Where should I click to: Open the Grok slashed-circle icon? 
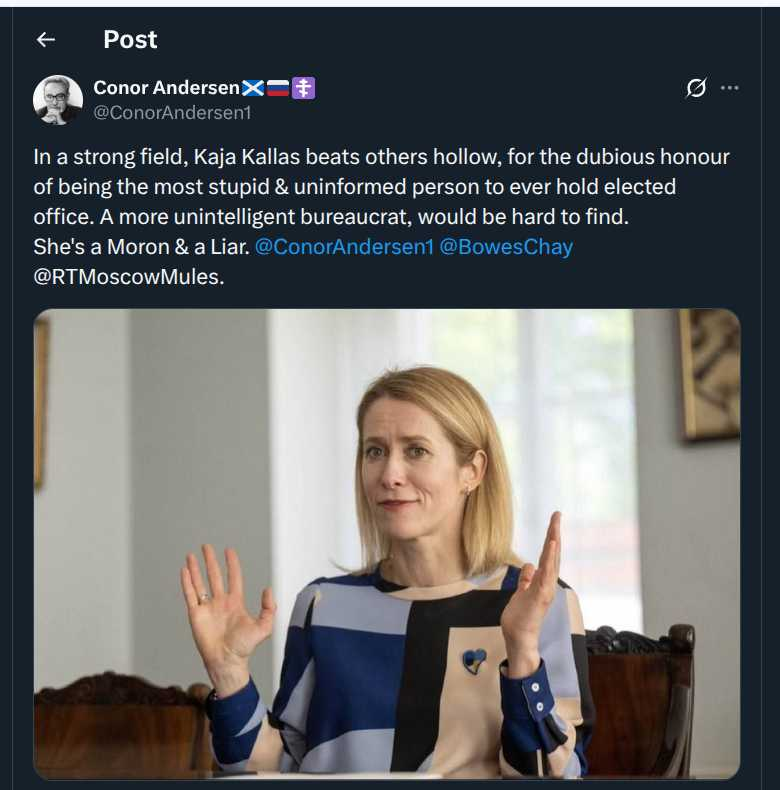pyautogui.click(x=695, y=88)
